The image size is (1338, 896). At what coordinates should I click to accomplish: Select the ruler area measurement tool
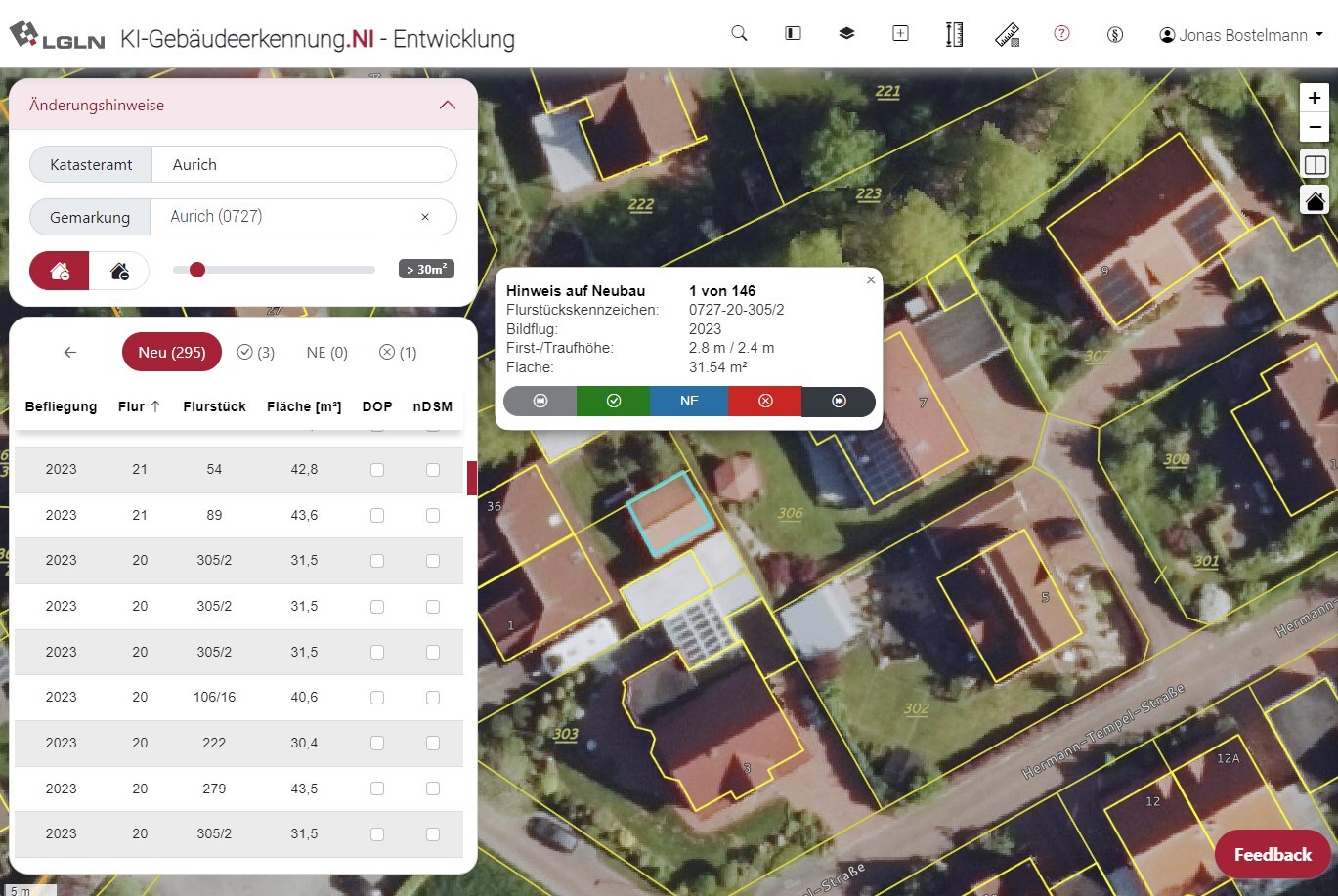[1008, 35]
